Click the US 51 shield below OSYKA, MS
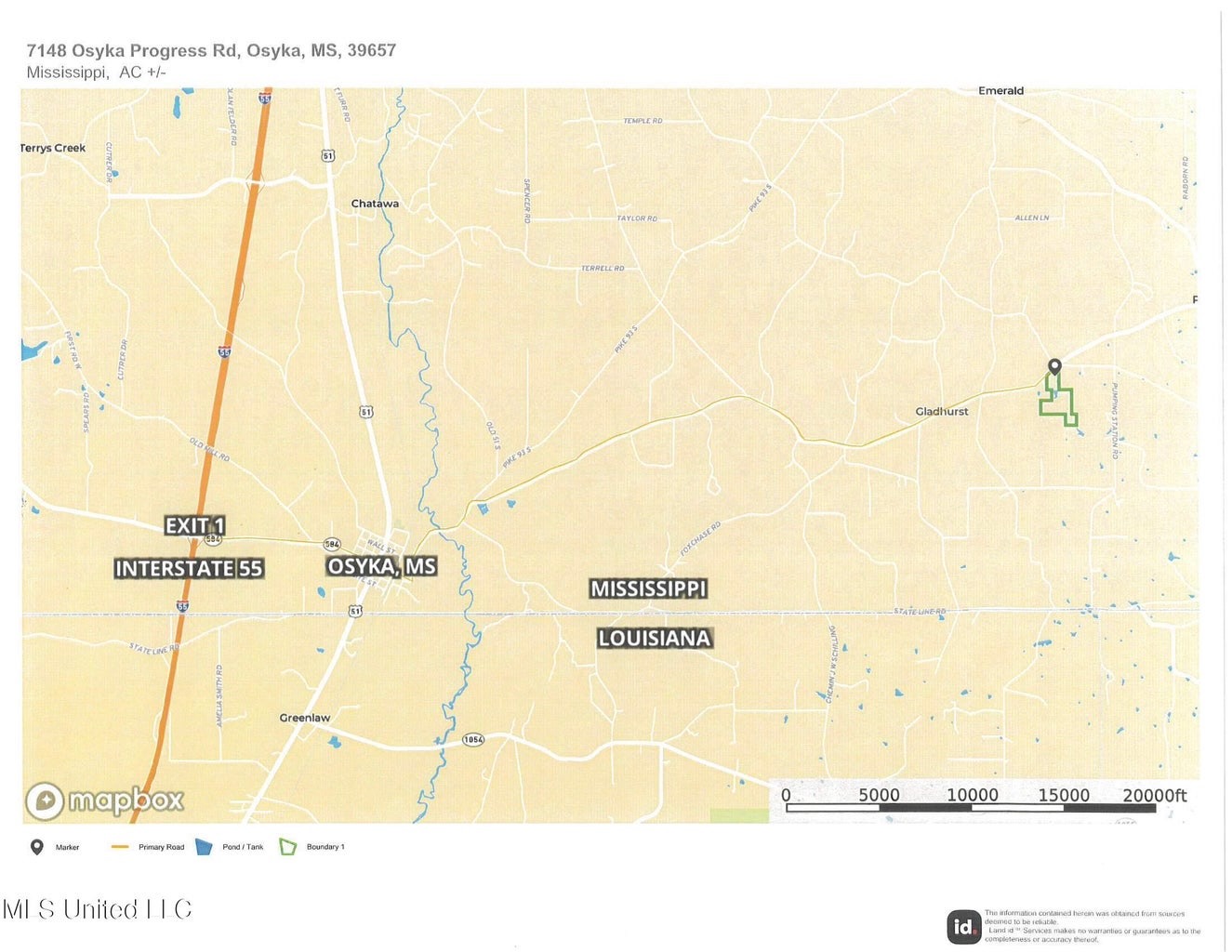The height and width of the screenshot is (952, 1232). (356, 611)
